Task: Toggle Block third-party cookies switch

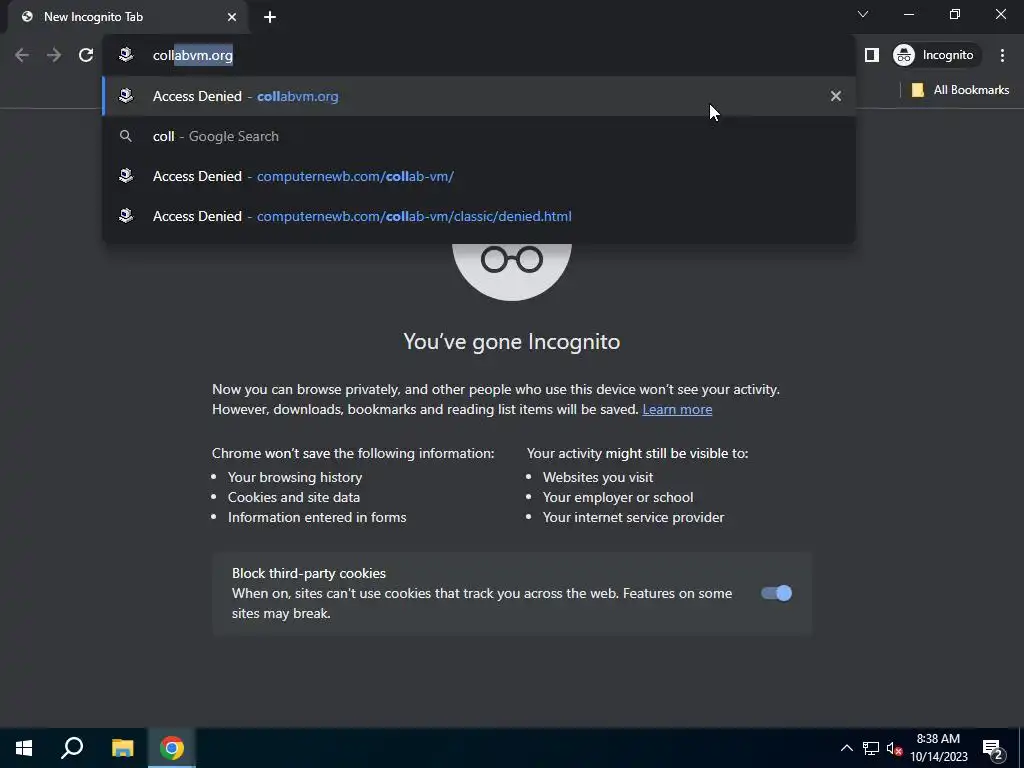Action: tap(776, 593)
